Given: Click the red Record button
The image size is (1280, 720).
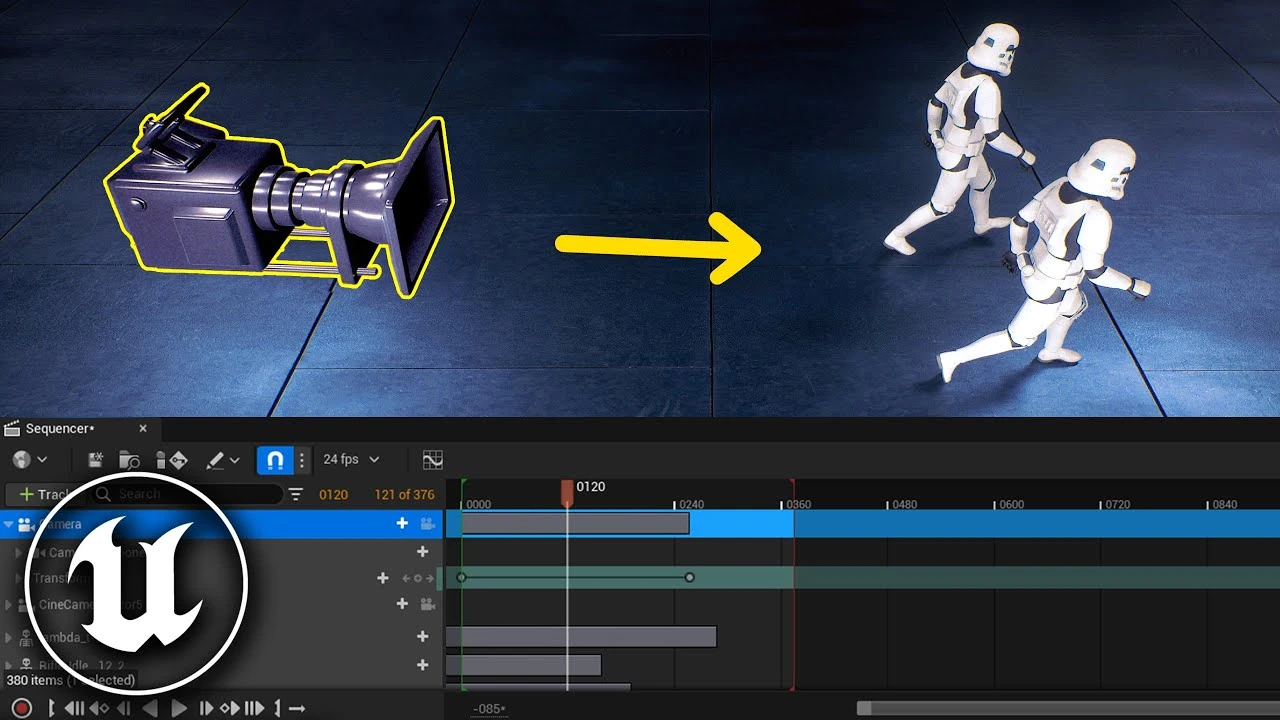Looking at the screenshot, I should 22,708.
